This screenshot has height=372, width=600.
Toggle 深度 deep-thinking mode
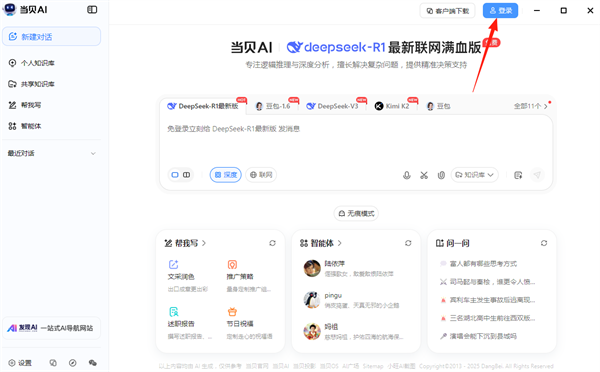click(226, 175)
